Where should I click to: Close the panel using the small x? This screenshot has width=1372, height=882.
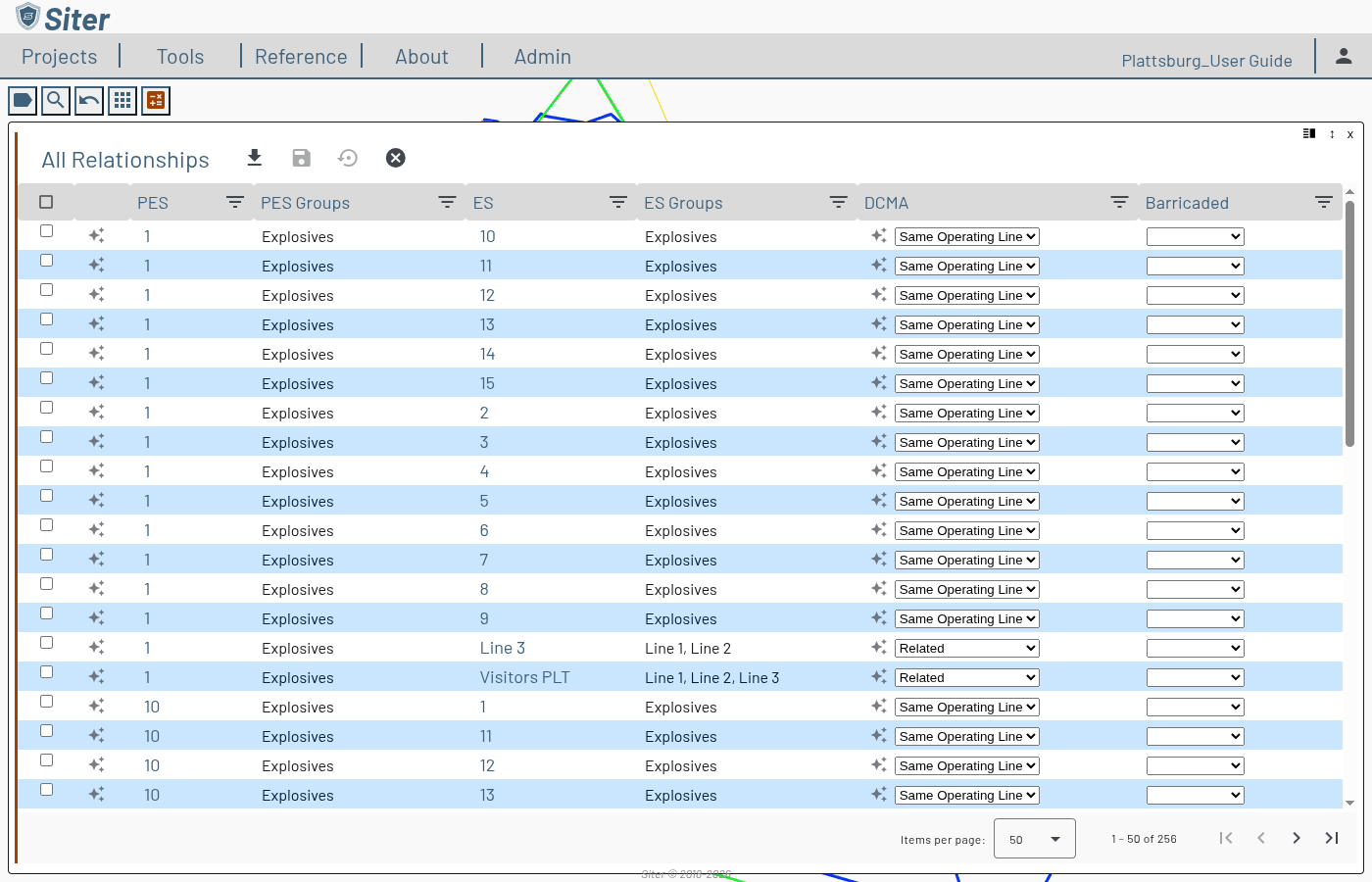pyautogui.click(x=1350, y=134)
